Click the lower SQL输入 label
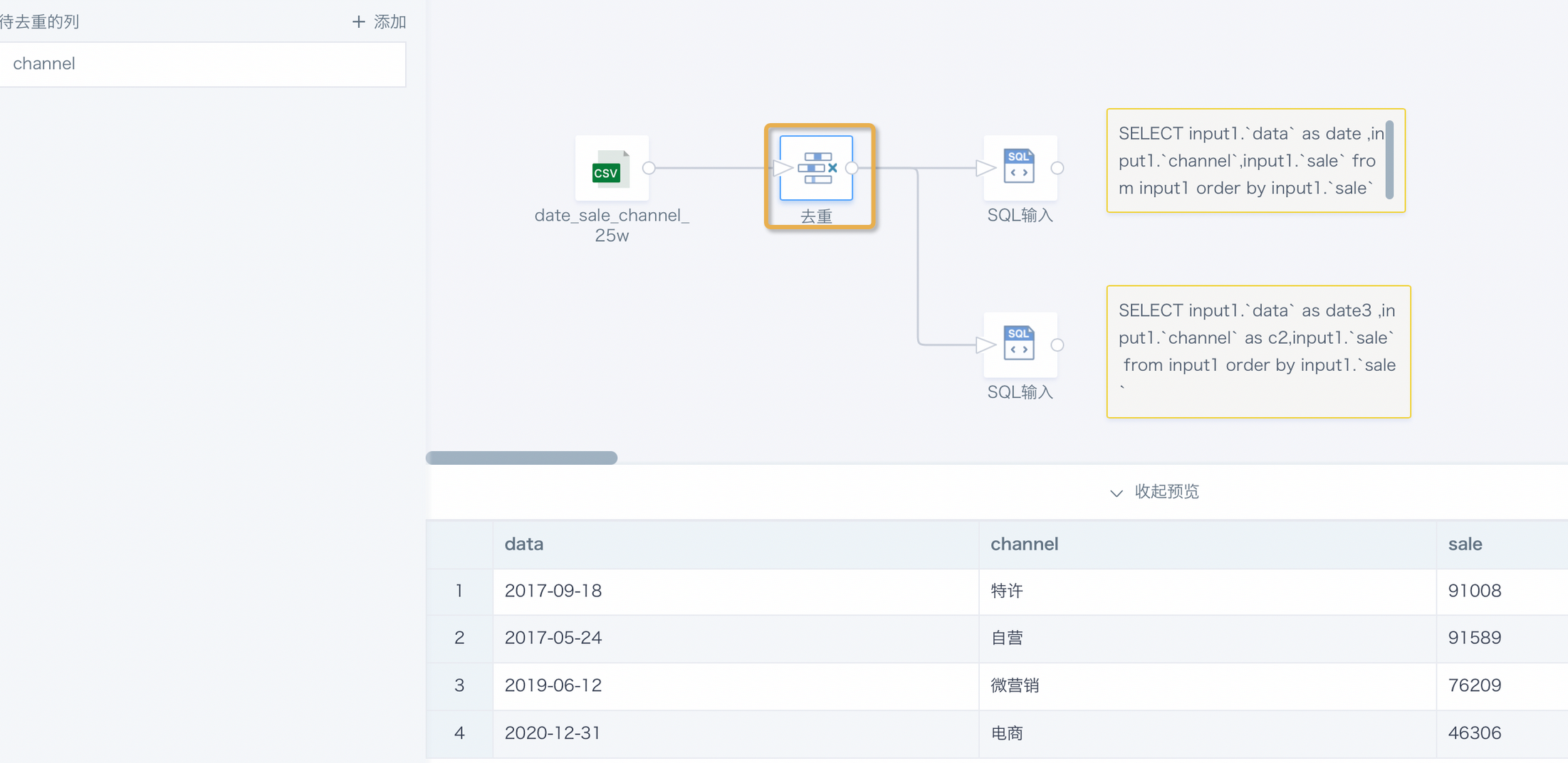Viewport: 1568px width, 763px height. [1020, 392]
